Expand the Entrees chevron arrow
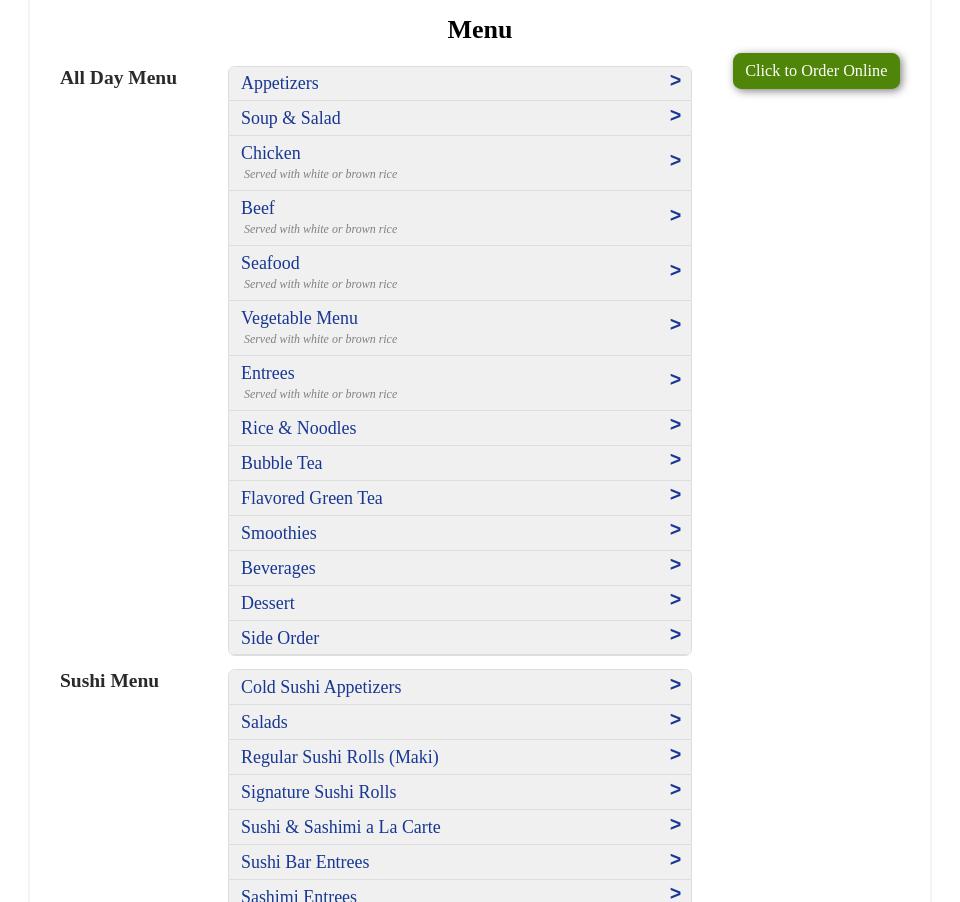The width and height of the screenshot is (960, 902). point(675,380)
